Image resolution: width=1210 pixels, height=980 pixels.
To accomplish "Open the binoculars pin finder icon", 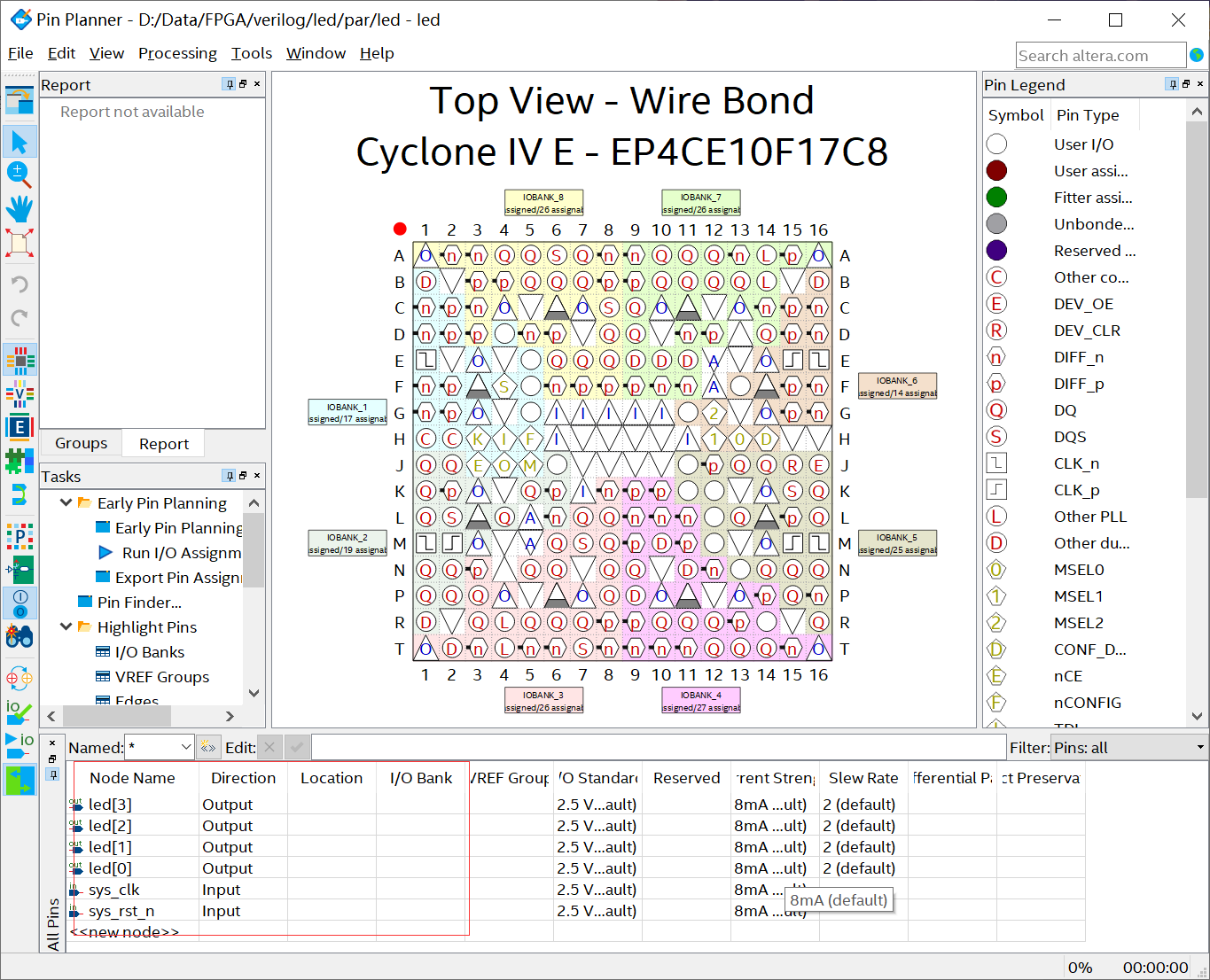I will coord(20,636).
